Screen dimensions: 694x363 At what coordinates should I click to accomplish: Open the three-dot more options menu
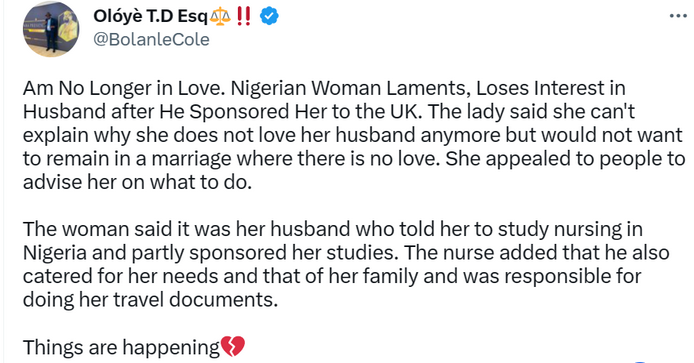[678, 16]
